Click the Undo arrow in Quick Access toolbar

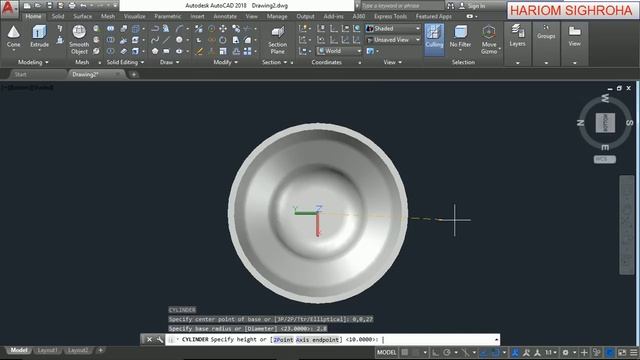[x=83, y=6]
